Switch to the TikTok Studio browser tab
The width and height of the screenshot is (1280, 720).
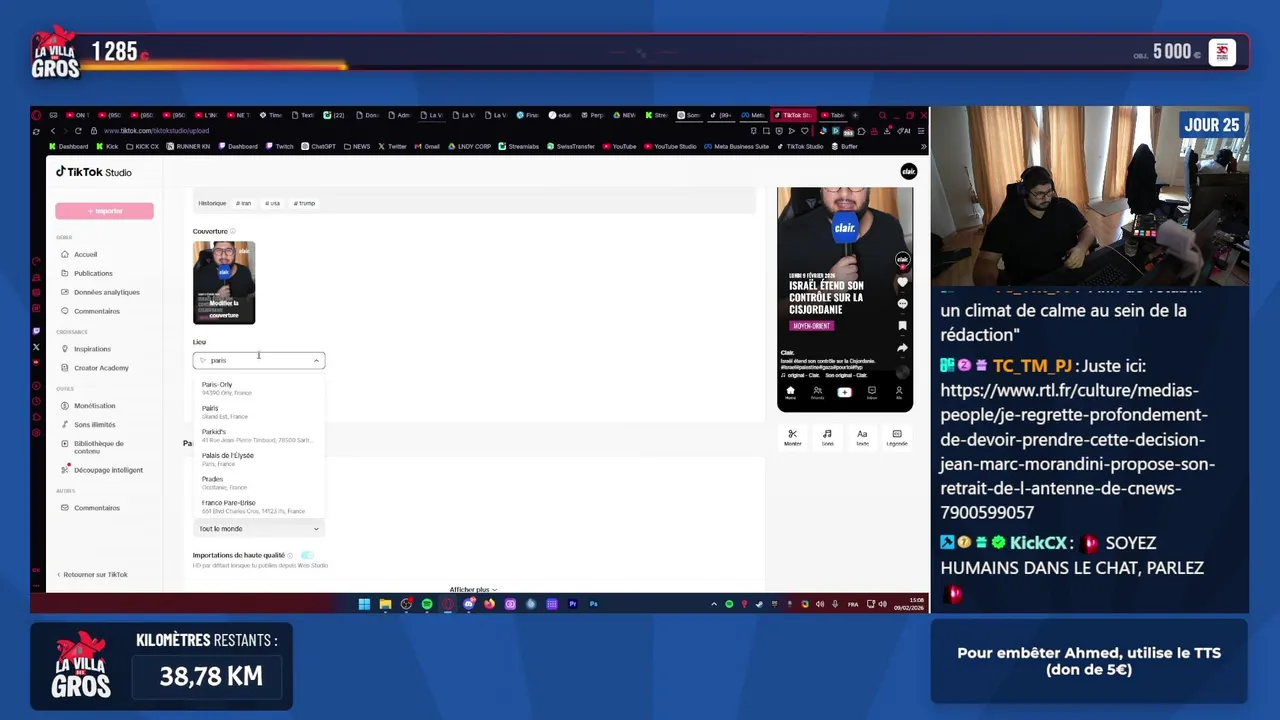pyautogui.click(x=795, y=115)
